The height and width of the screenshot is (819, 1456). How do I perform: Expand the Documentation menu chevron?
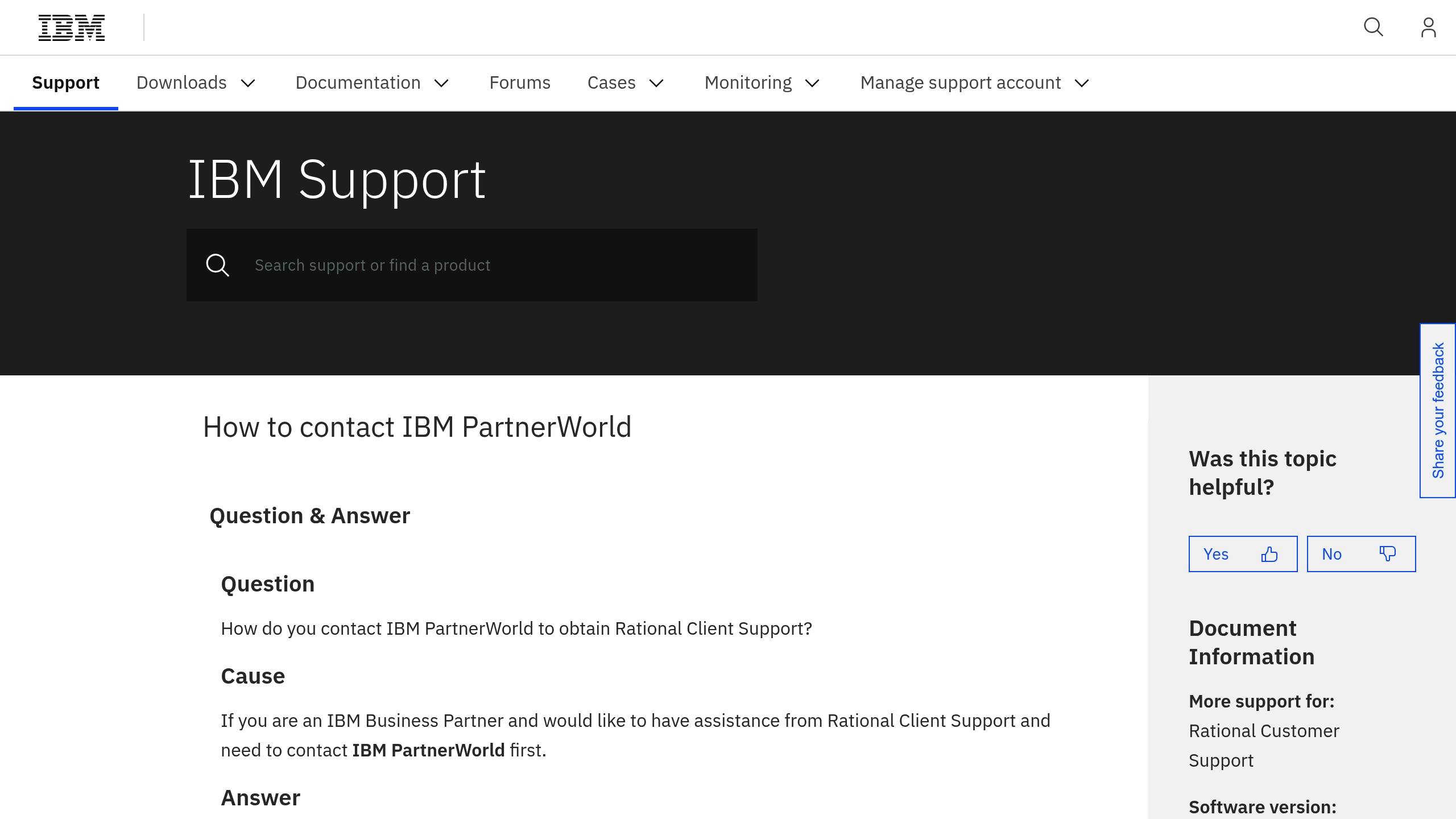coord(442,83)
